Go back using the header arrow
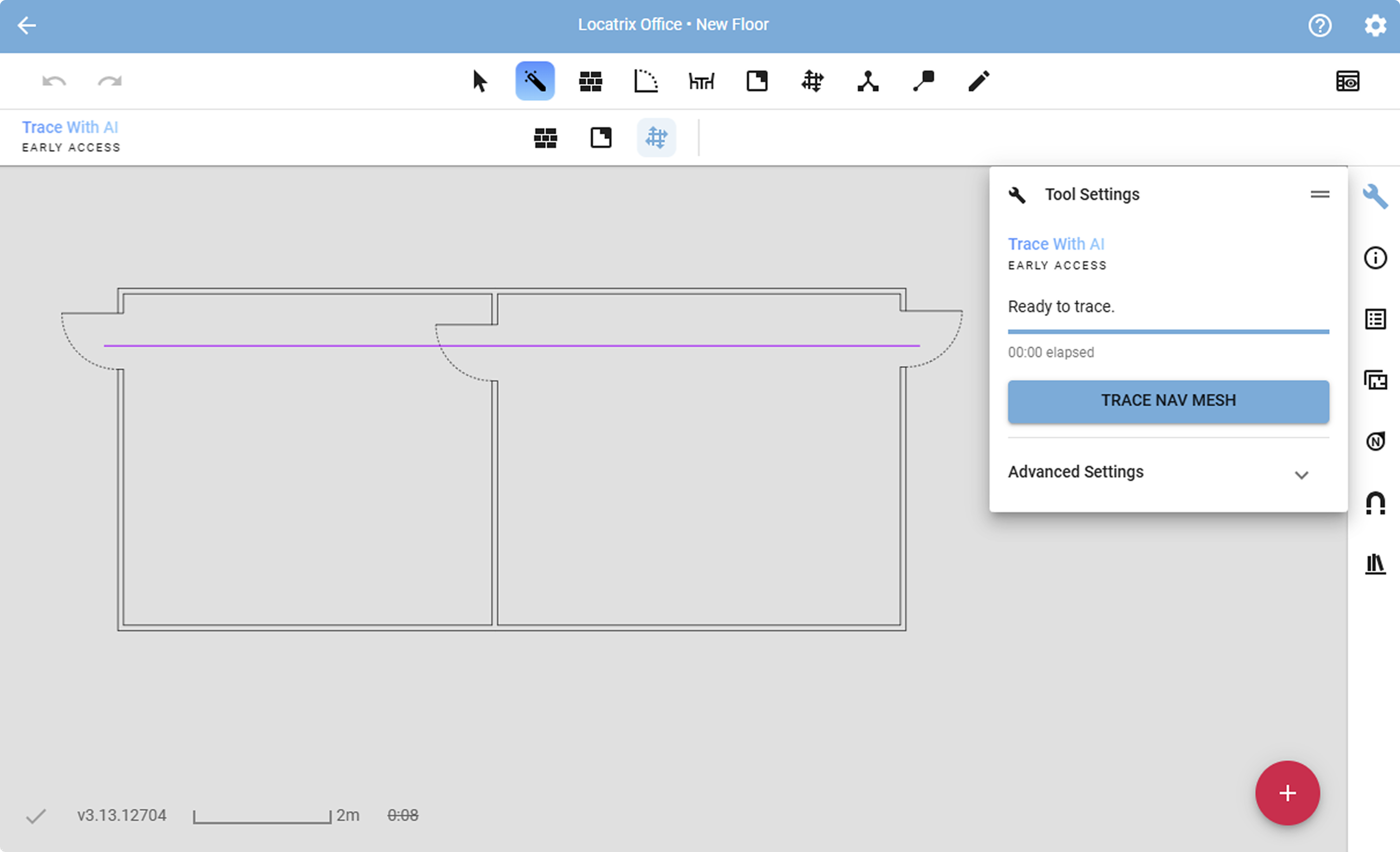 coord(26,25)
